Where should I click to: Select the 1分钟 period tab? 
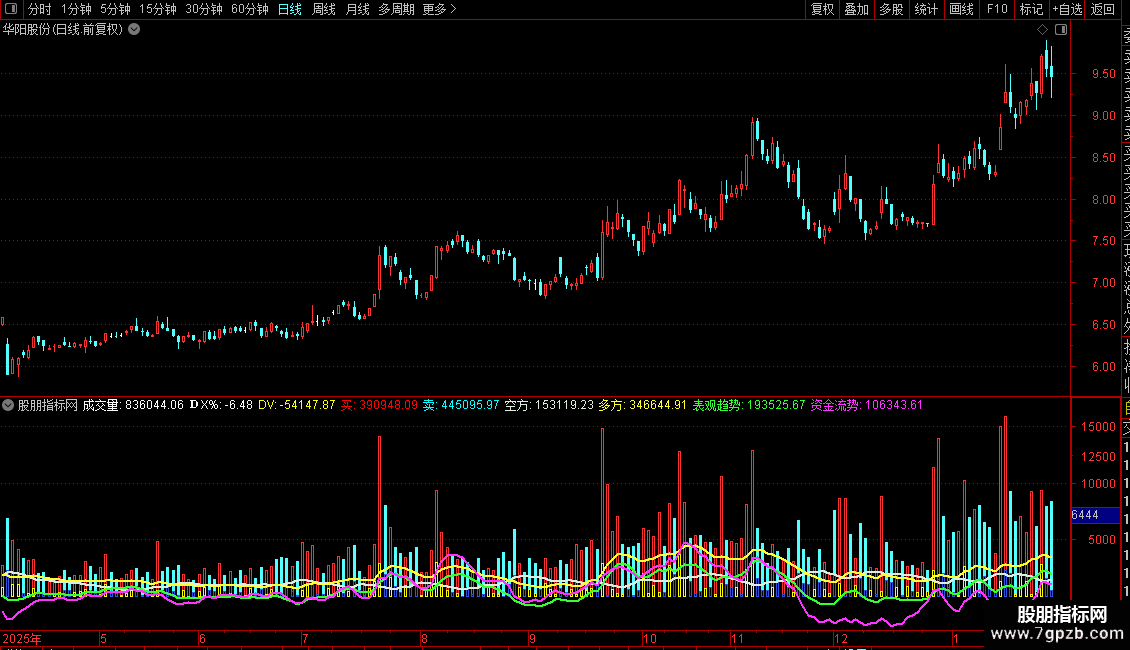click(x=76, y=9)
